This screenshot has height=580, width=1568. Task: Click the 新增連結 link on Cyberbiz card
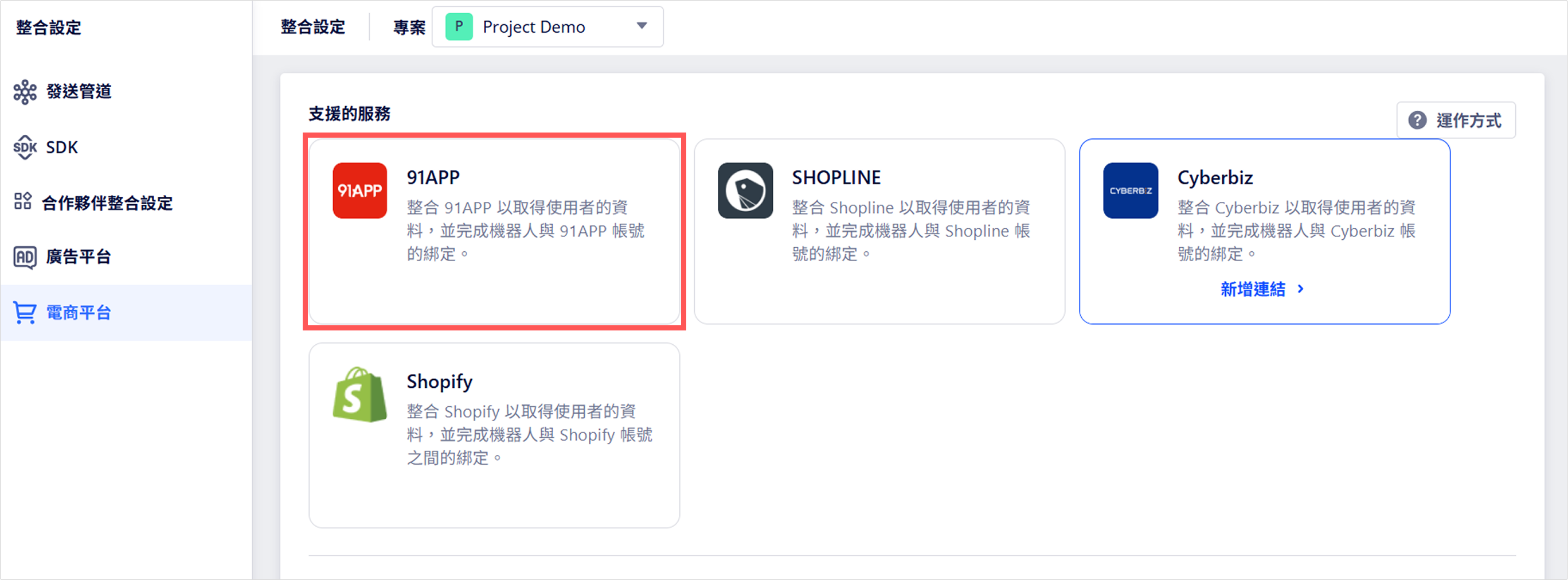1262,289
